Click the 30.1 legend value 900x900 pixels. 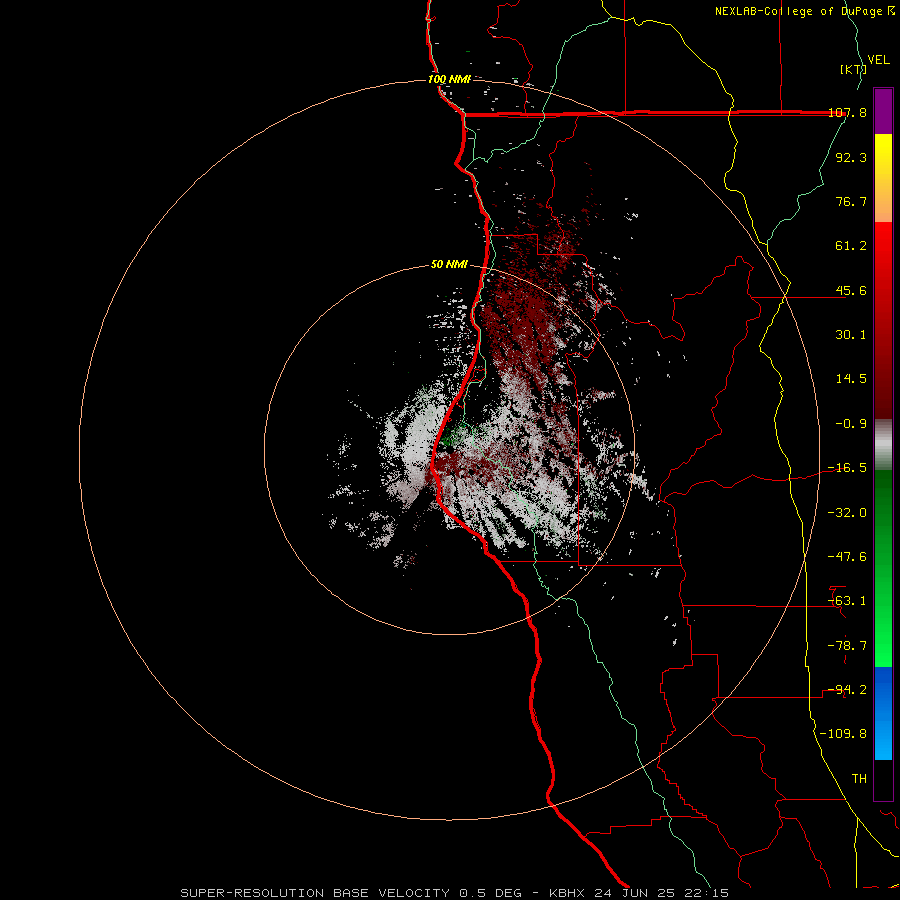[851, 335]
